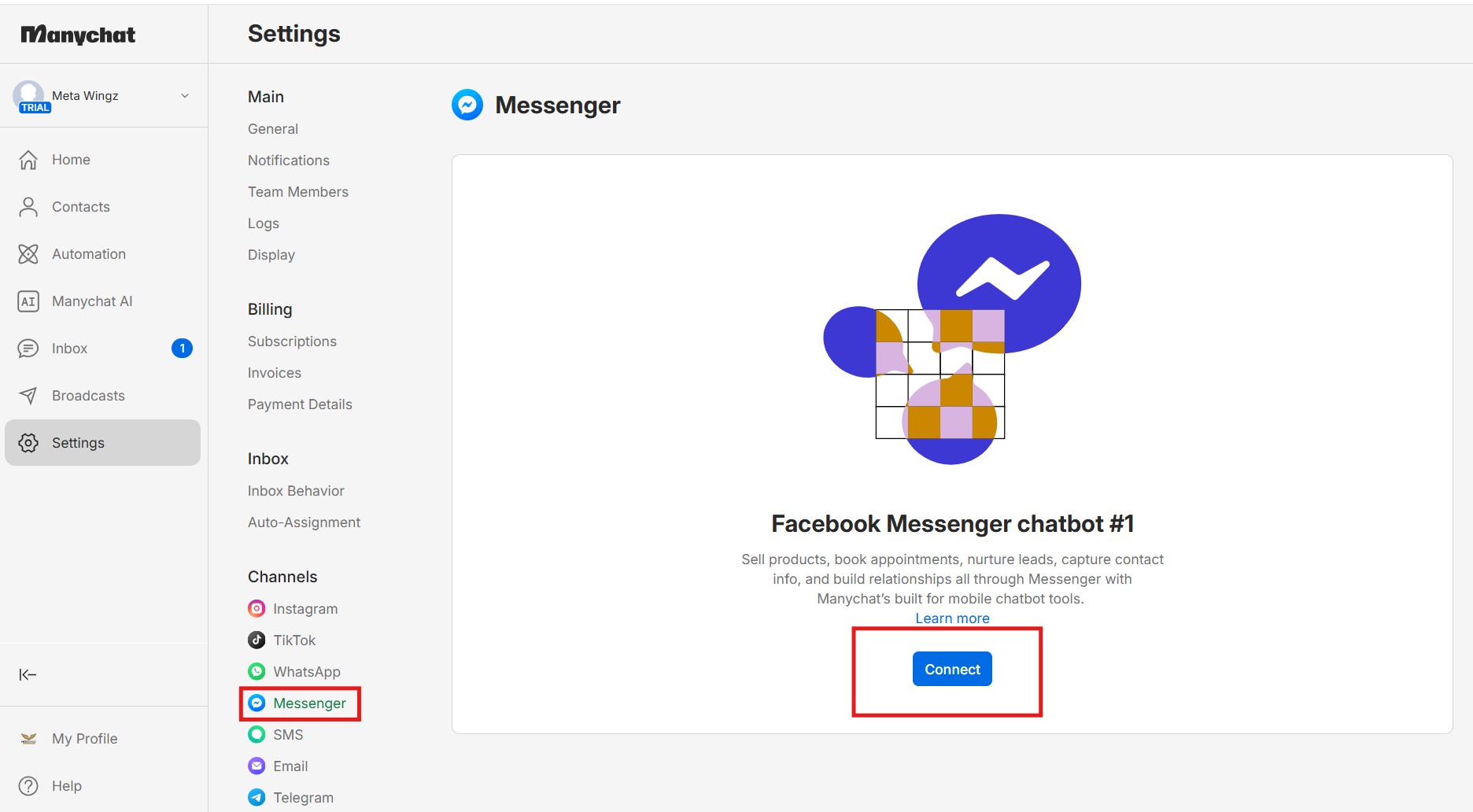Image resolution: width=1473 pixels, height=812 pixels.
Task: Click the Meta Wingz avatar with TRIAL badge
Action: [31, 97]
